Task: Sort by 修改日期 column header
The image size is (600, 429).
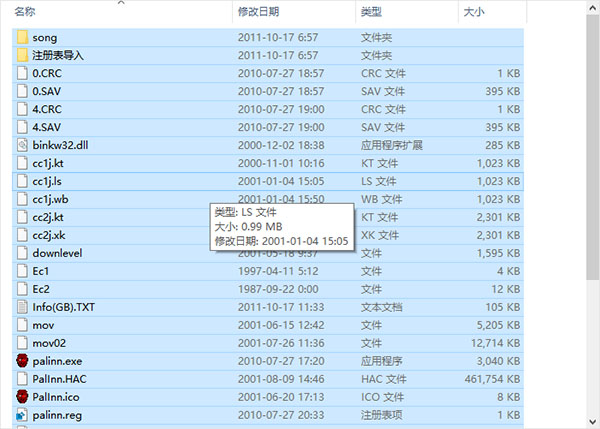Action: click(x=257, y=12)
